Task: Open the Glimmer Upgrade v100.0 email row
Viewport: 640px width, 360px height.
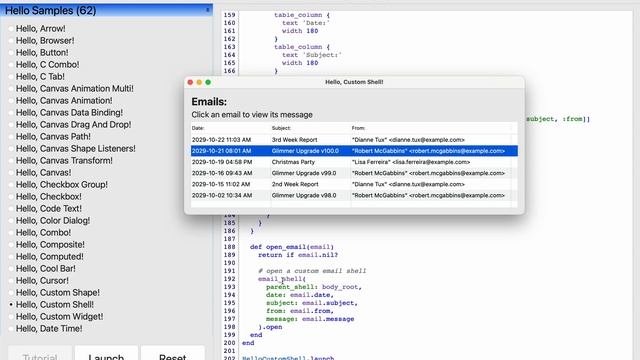Action: point(354,151)
